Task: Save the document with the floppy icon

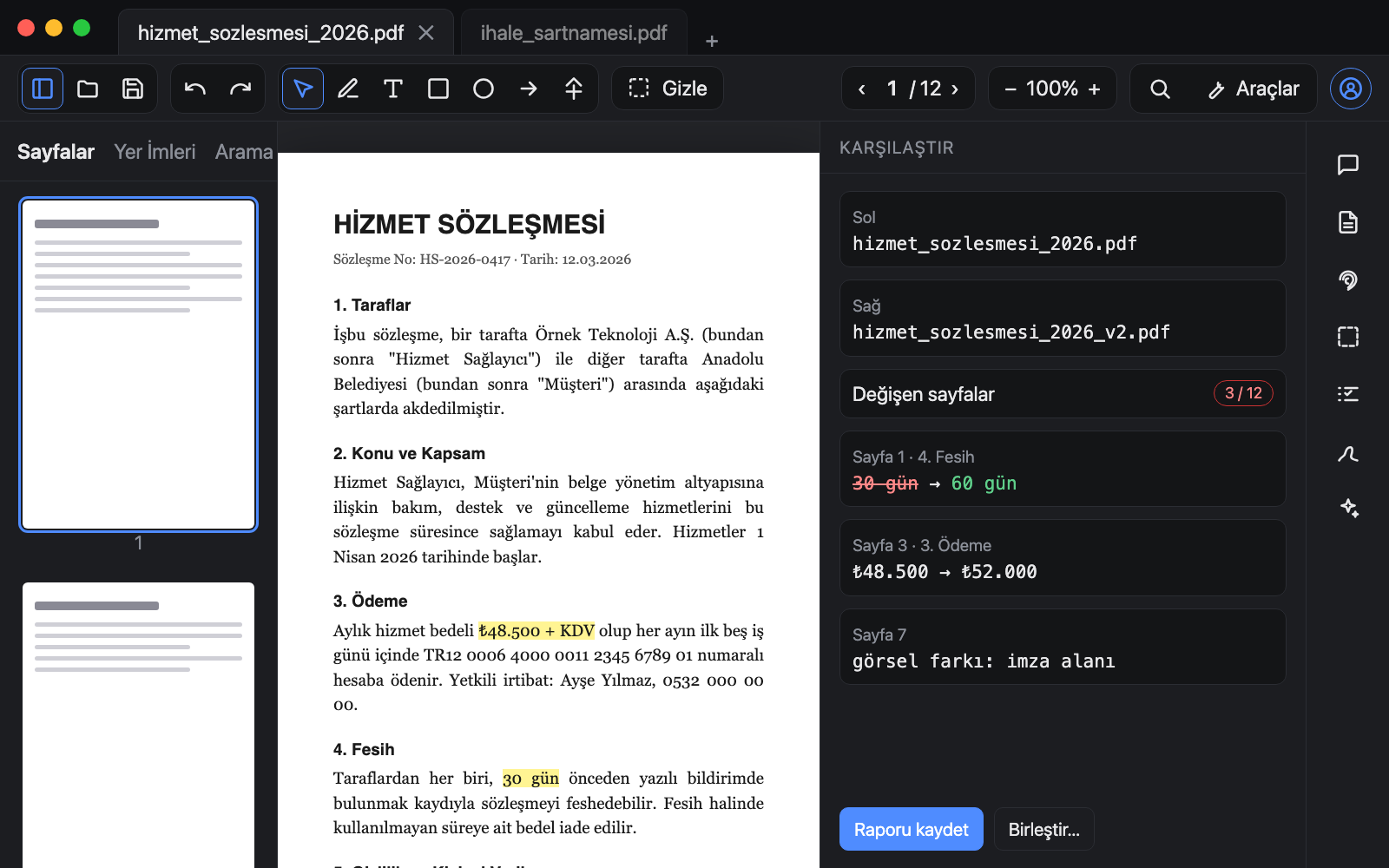Action: pyautogui.click(x=133, y=89)
